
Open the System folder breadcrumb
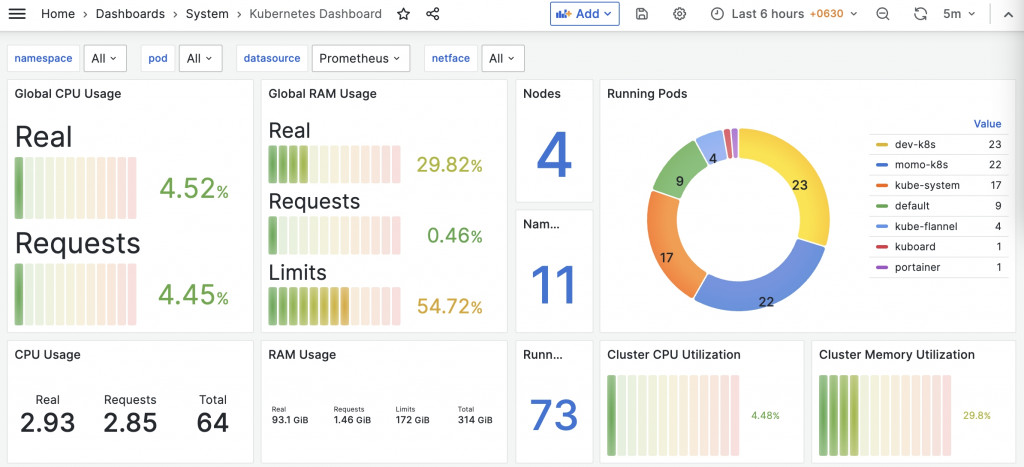pos(207,14)
